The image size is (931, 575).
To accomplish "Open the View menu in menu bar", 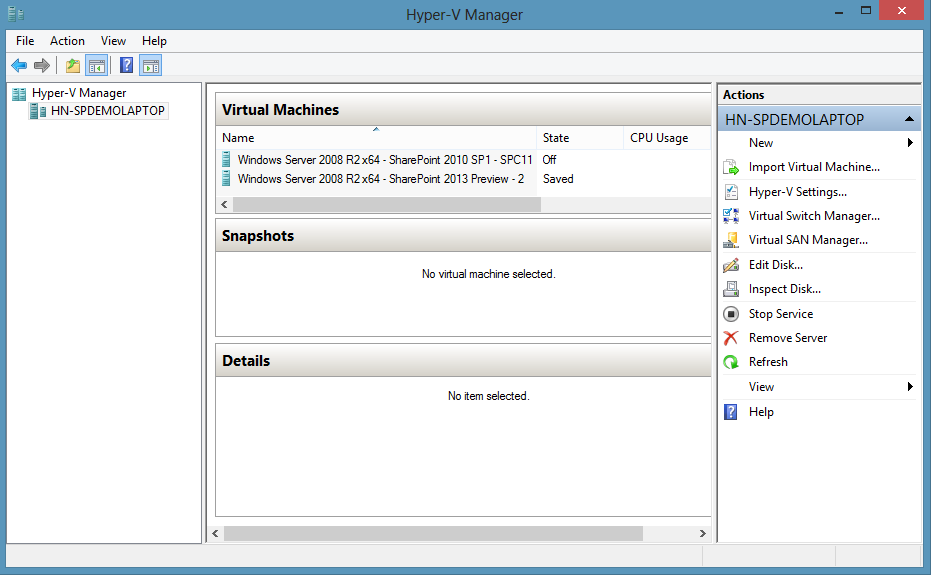I will (113, 41).
